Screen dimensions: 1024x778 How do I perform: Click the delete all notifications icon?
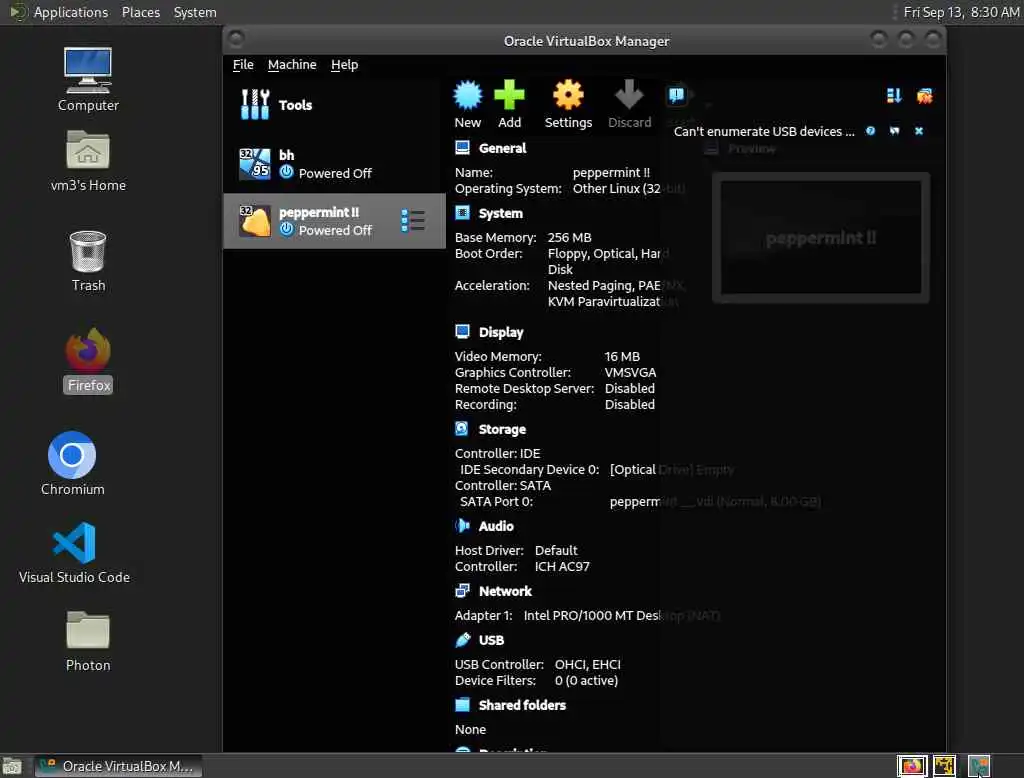(924, 96)
